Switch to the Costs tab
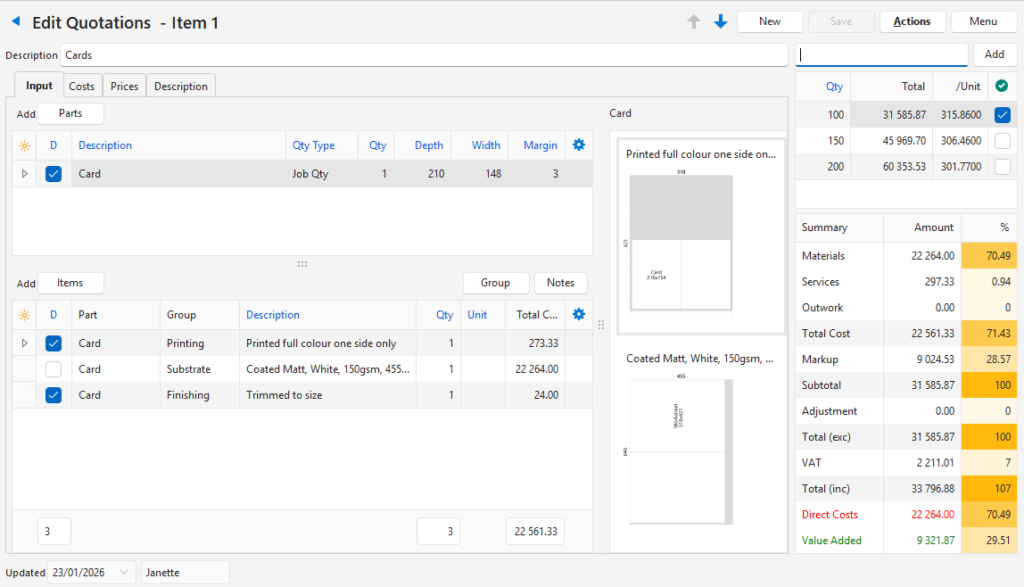 point(81,85)
